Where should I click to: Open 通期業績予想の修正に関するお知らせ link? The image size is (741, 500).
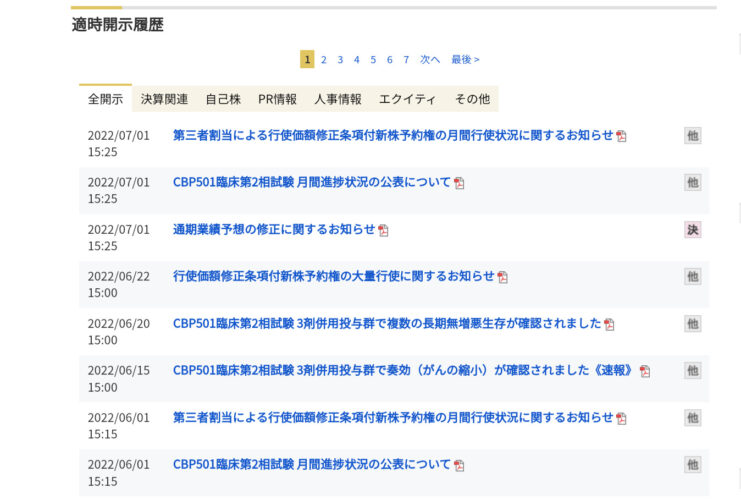pyautogui.click(x=274, y=230)
